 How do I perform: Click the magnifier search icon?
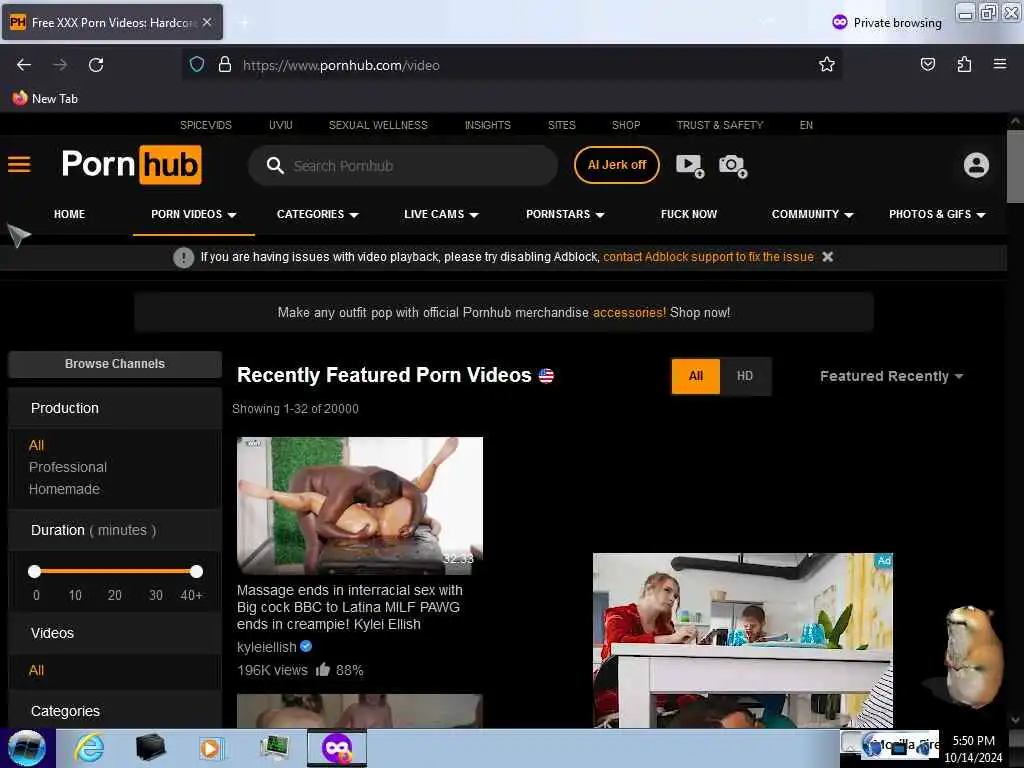click(275, 166)
